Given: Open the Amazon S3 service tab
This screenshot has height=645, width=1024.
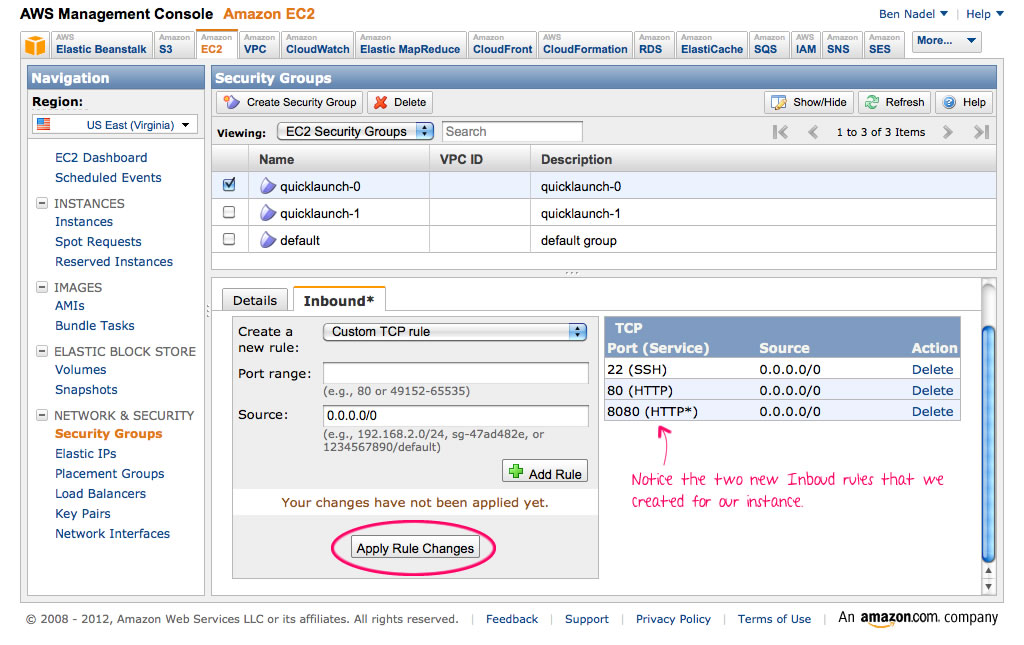Looking at the screenshot, I should coord(174,44).
